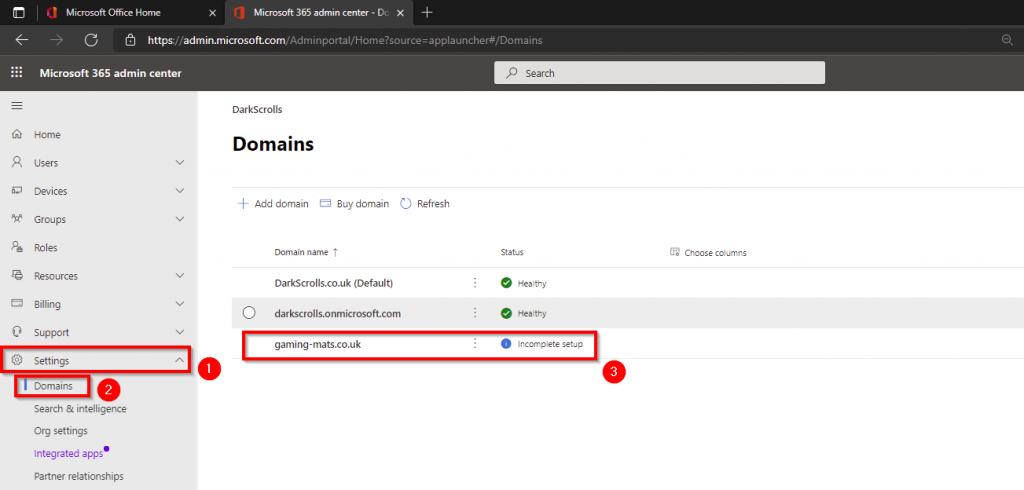
Task: Click the browser back arrow
Action: pos(22,40)
